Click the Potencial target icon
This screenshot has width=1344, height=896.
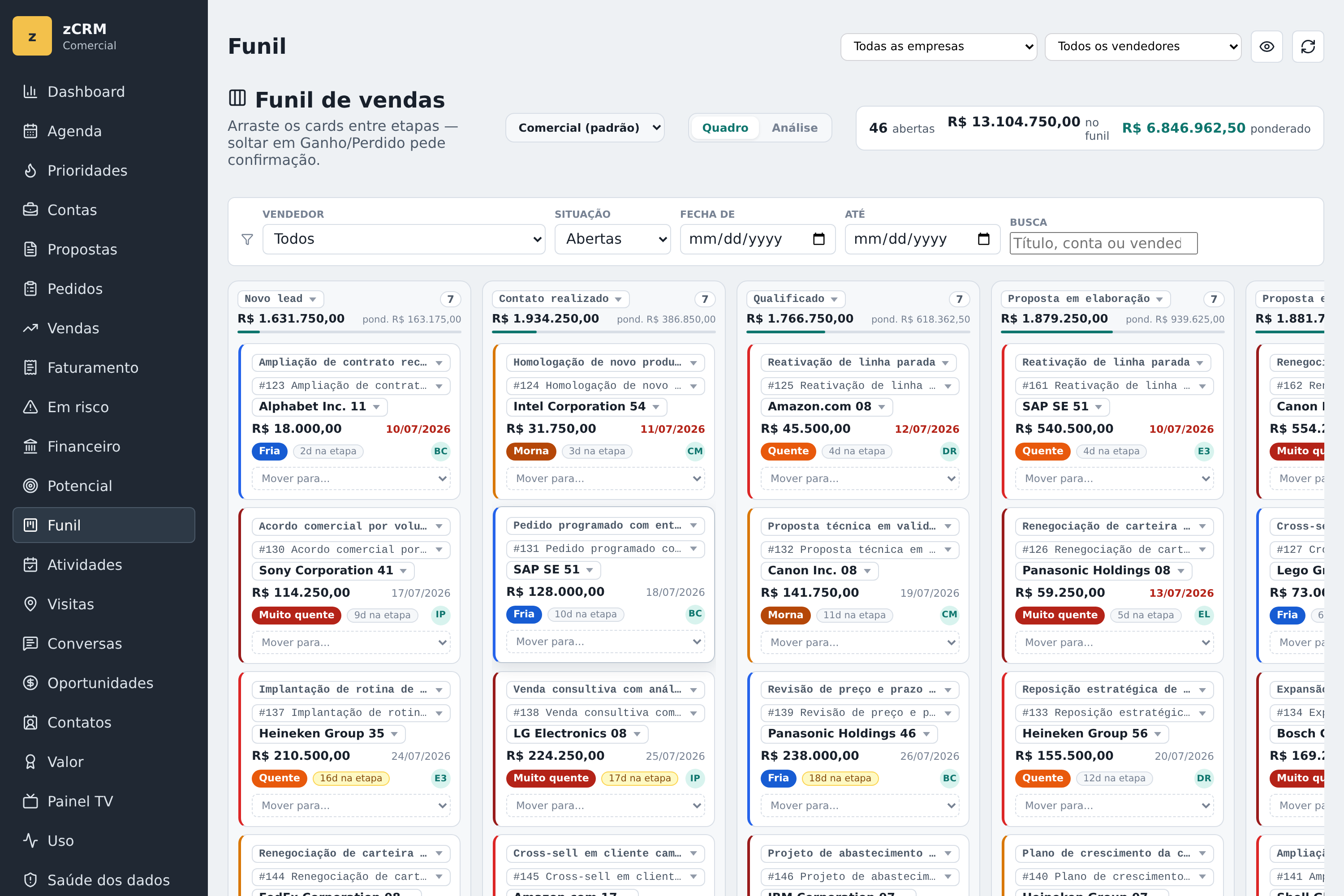[x=30, y=486]
